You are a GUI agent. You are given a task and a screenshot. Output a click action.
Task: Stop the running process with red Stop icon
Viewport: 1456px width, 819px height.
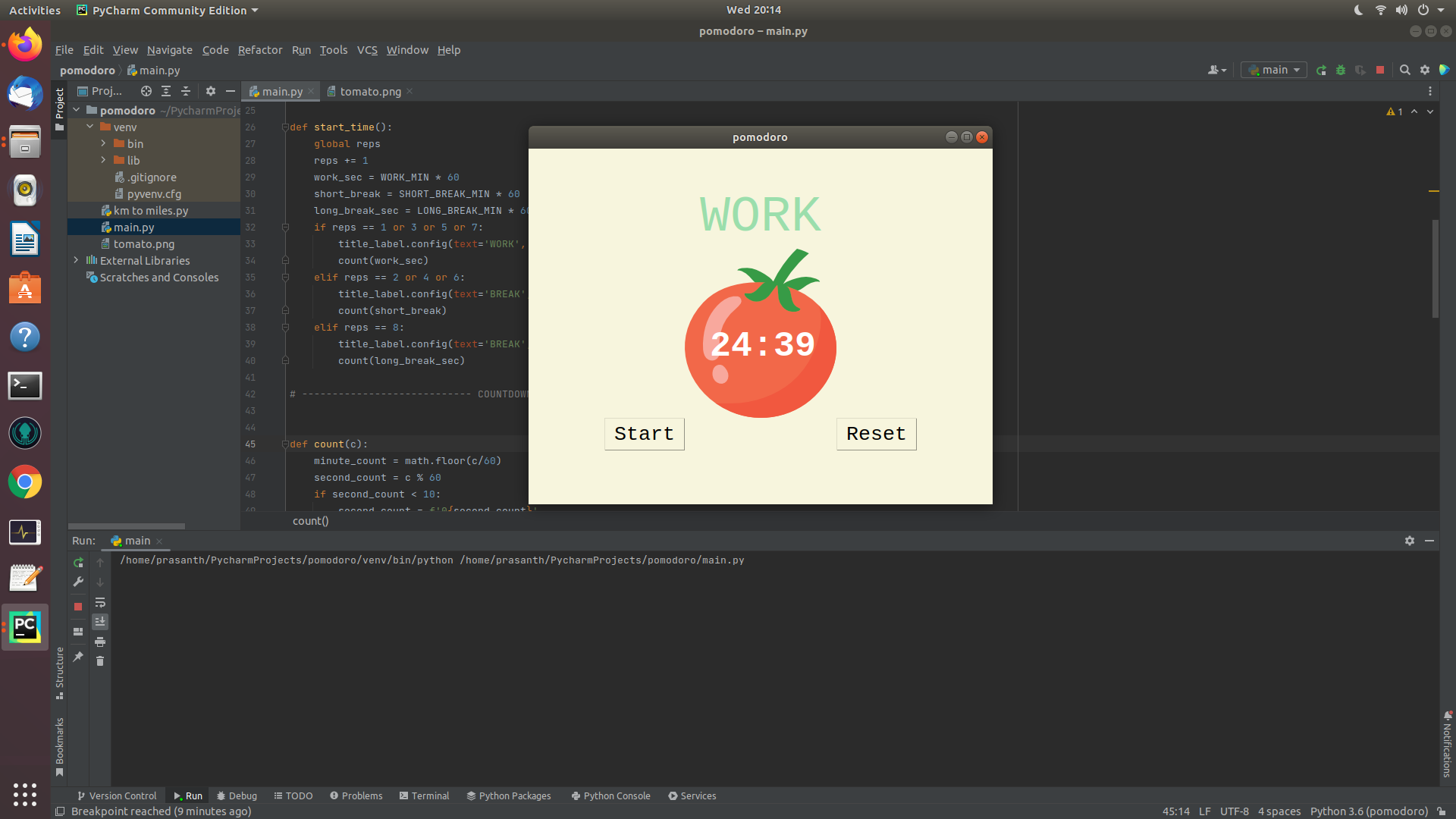click(x=1380, y=70)
